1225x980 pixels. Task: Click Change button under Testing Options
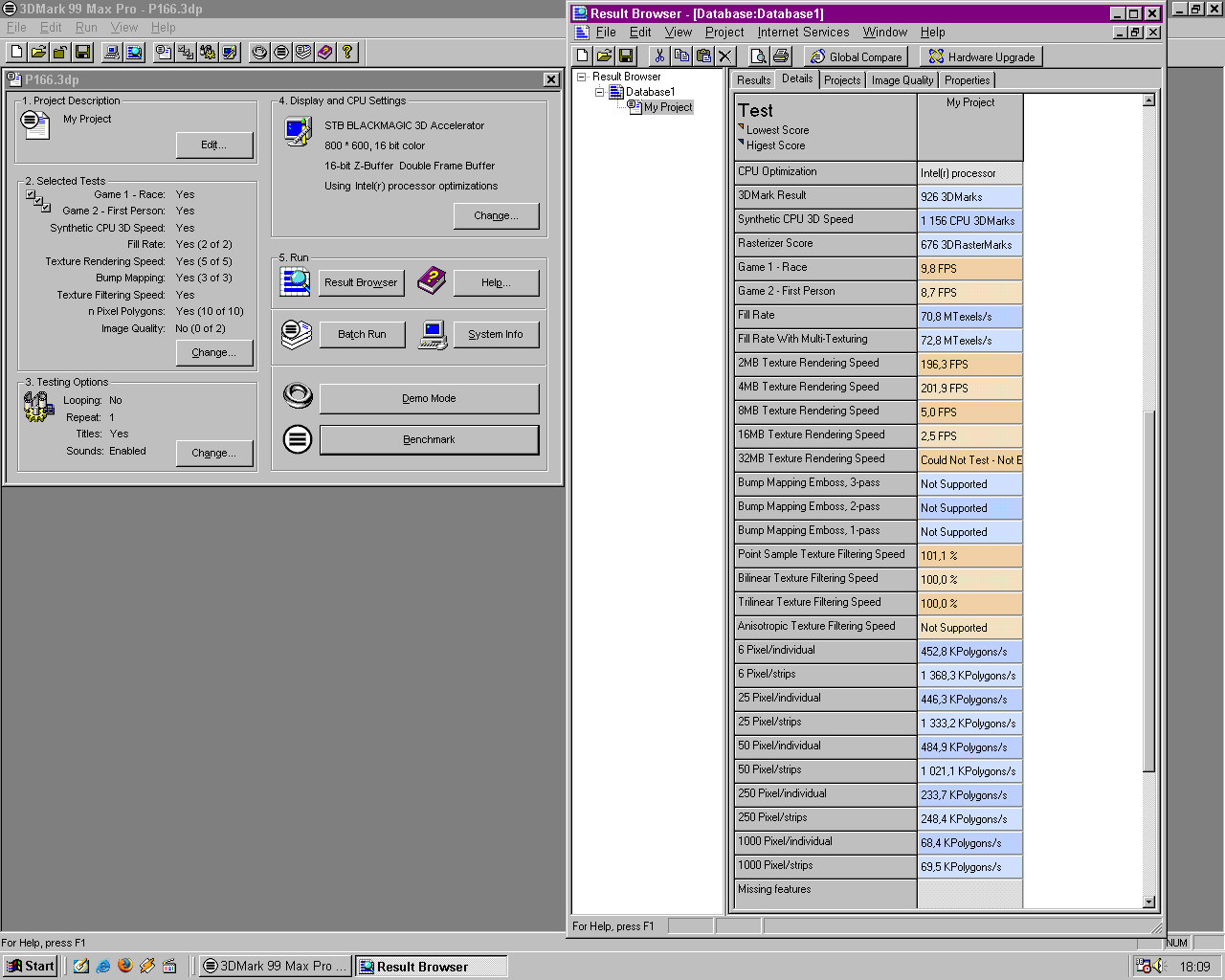(214, 453)
